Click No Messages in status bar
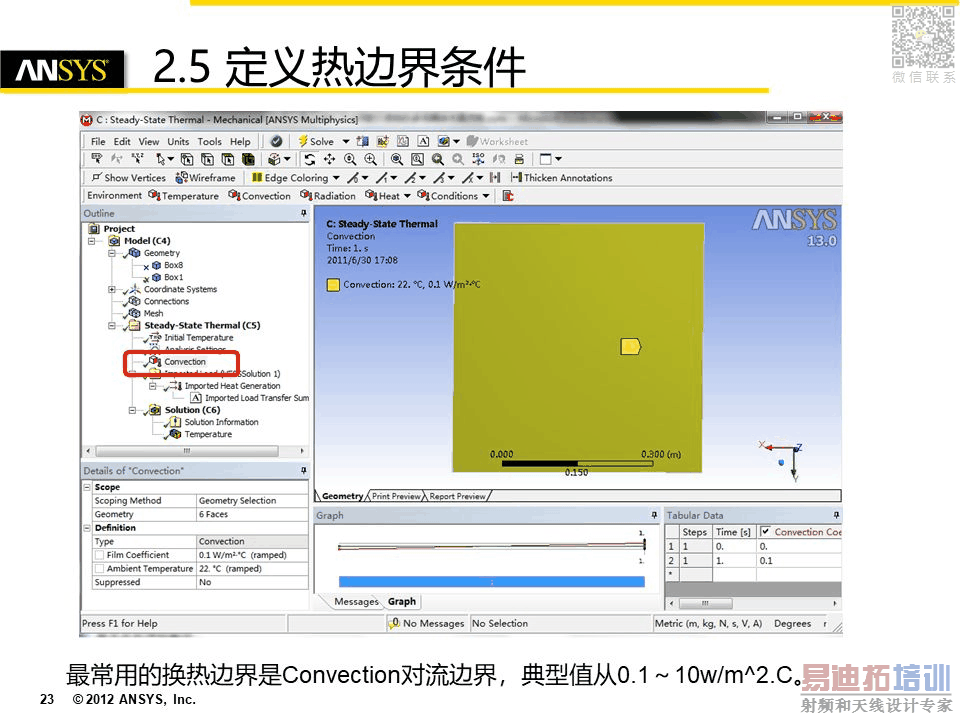Image resolution: width=960 pixels, height=720 pixels. coord(427,623)
